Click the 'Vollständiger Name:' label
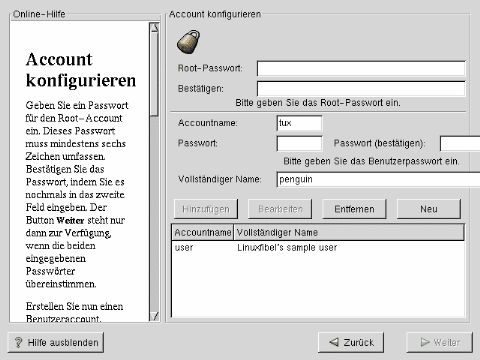 point(220,179)
